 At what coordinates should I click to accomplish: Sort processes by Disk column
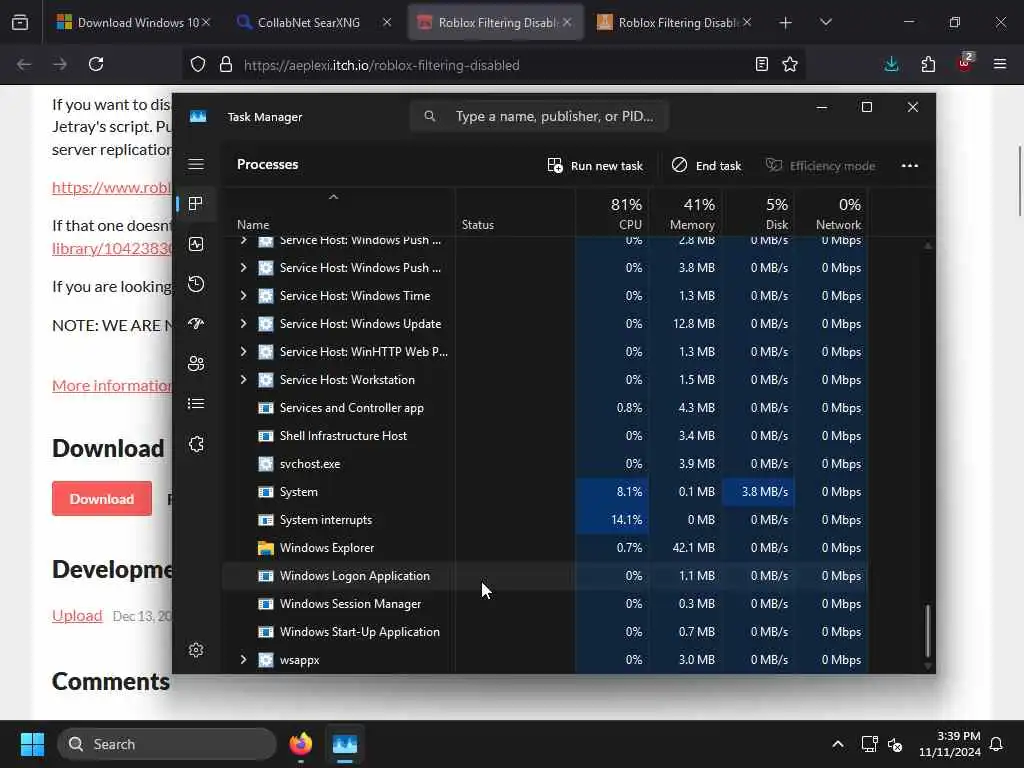[x=759, y=213]
